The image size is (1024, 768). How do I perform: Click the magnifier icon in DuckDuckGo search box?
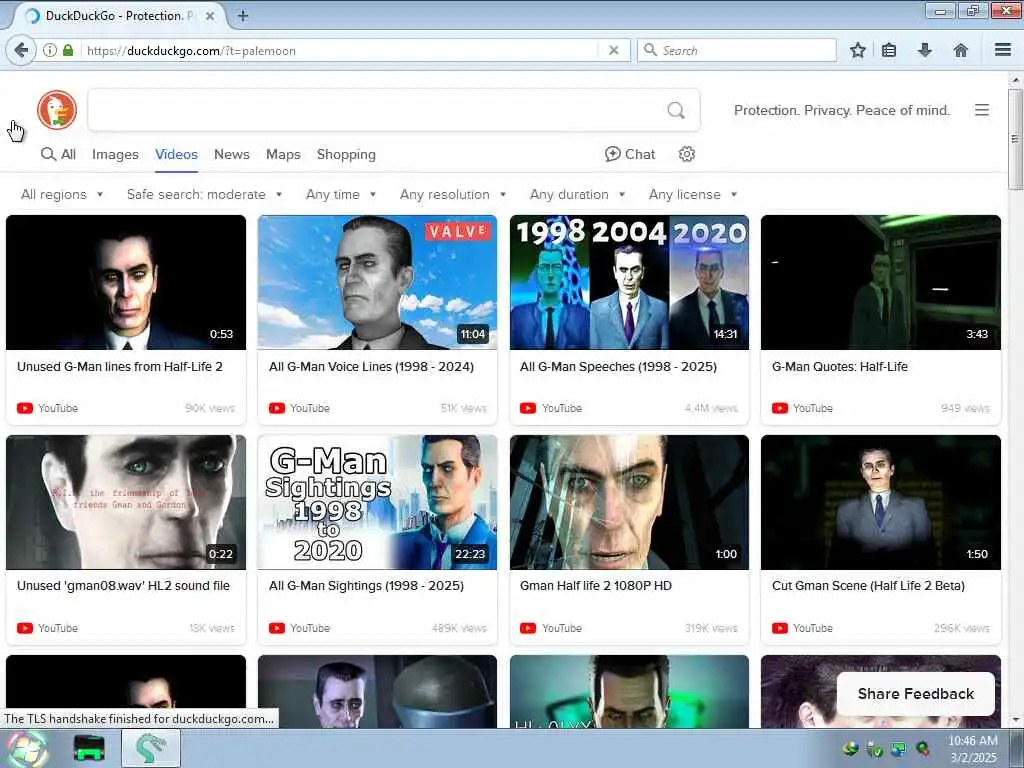[676, 110]
